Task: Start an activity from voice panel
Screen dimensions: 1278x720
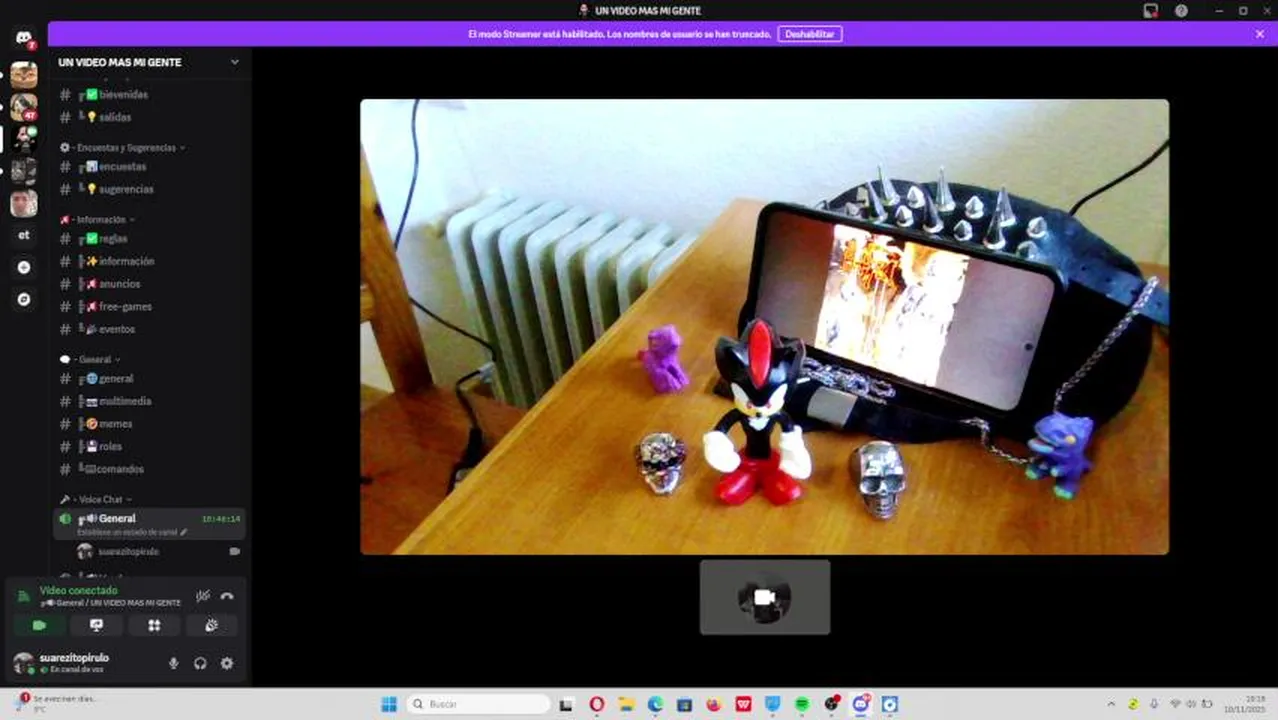Action: point(154,625)
